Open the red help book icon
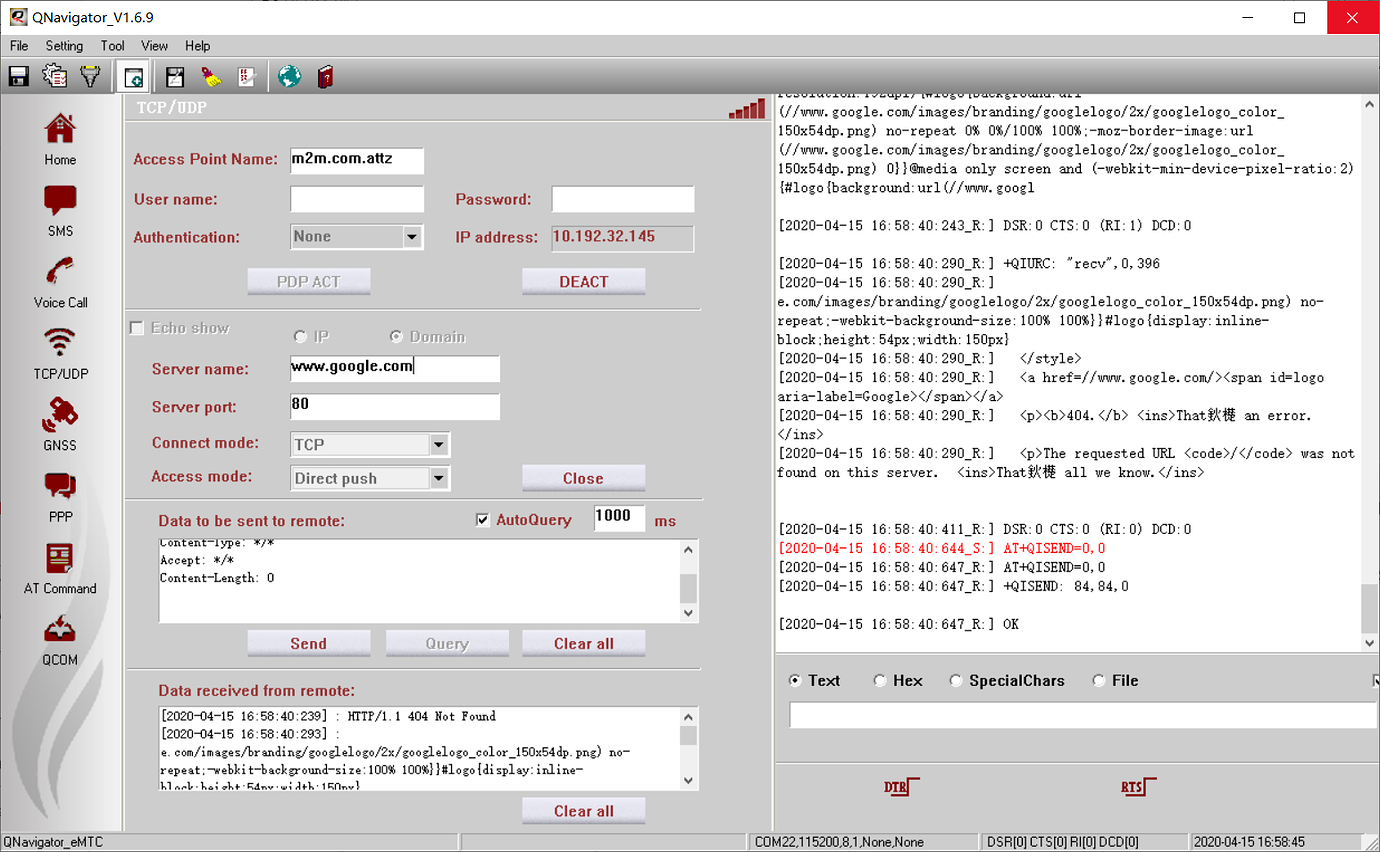 325,76
